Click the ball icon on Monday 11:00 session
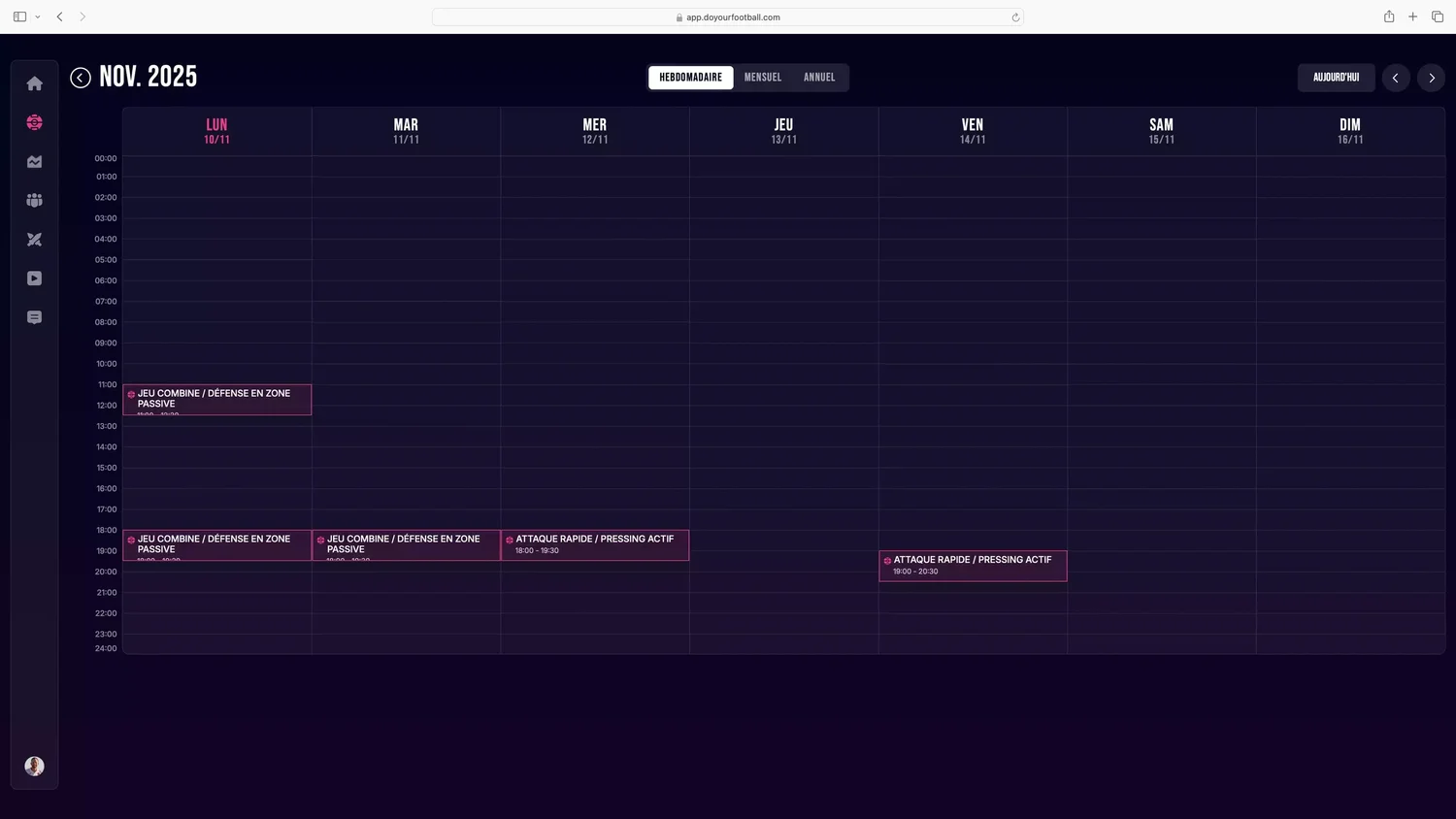The image size is (1456, 819). (x=131, y=394)
